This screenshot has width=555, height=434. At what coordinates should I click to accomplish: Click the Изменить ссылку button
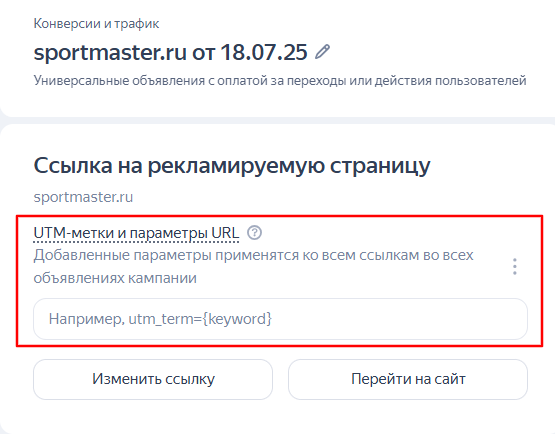click(x=153, y=379)
